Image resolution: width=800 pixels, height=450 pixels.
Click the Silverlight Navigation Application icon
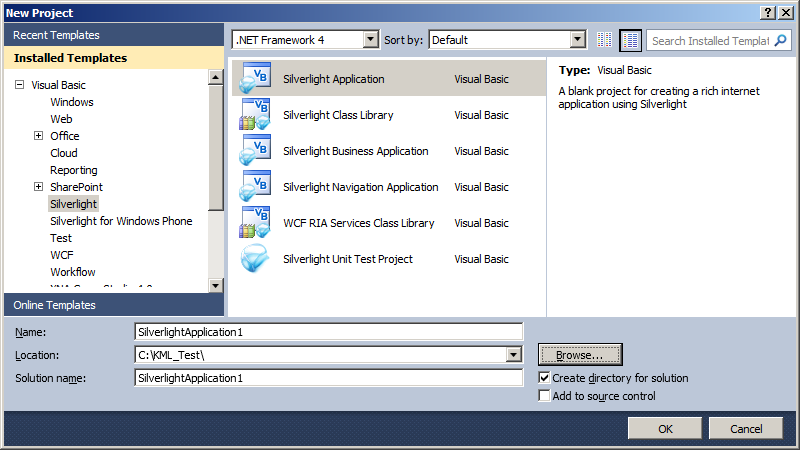[x=255, y=186]
